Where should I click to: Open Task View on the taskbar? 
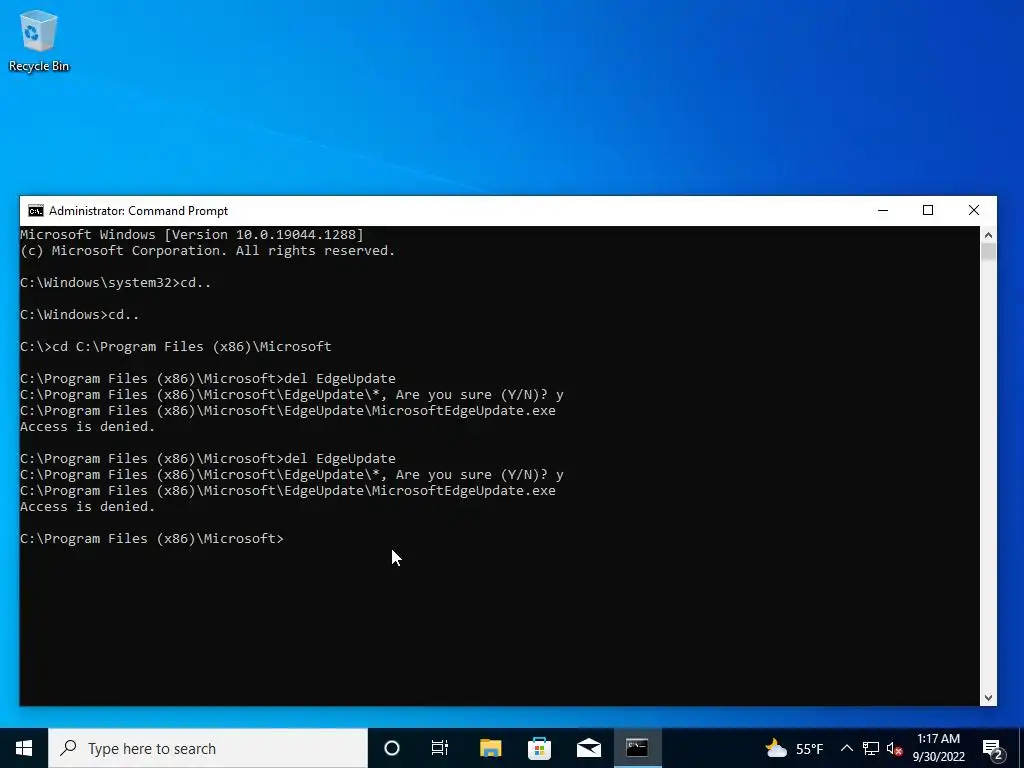440,748
